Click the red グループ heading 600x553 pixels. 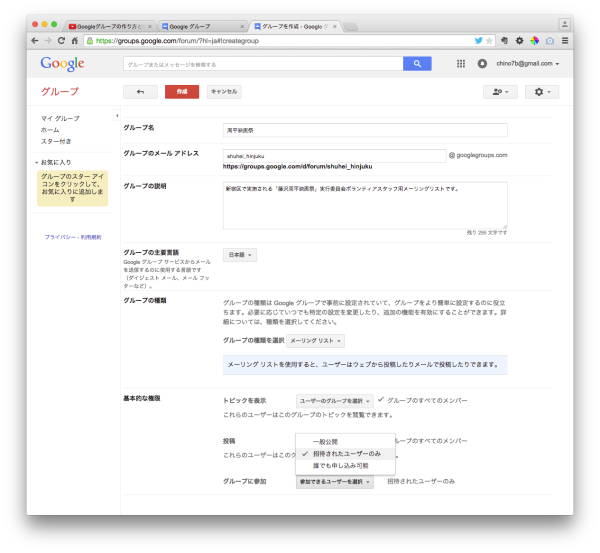click(x=60, y=92)
